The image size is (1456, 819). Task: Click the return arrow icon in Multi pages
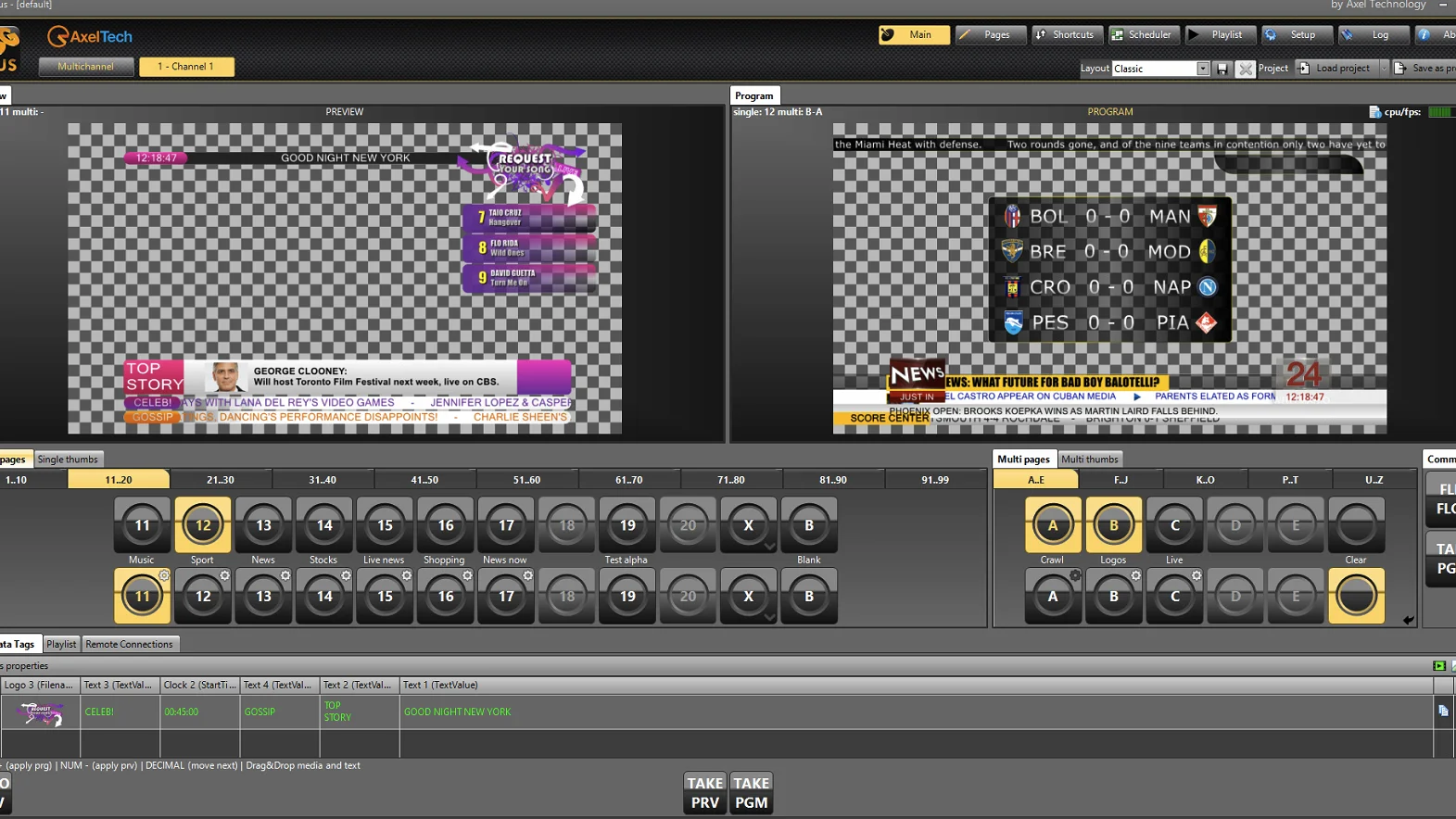pyautogui.click(x=1408, y=620)
